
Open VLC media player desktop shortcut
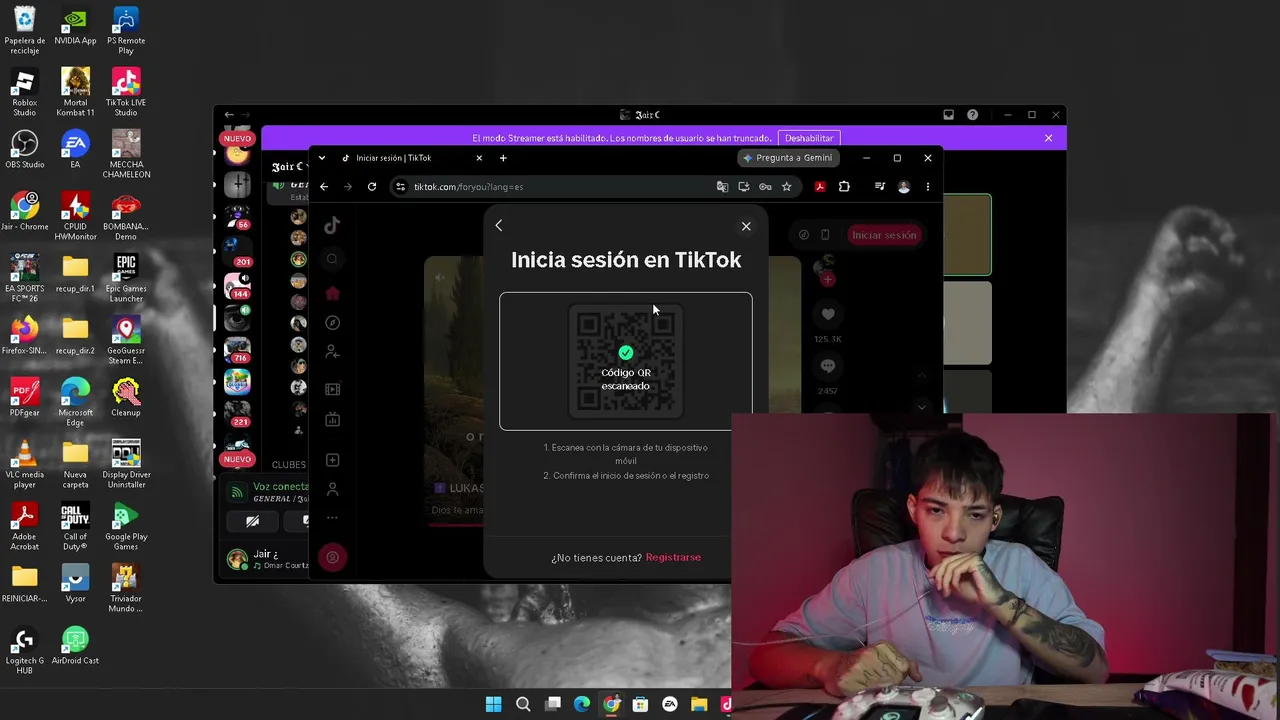pyautogui.click(x=24, y=464)
